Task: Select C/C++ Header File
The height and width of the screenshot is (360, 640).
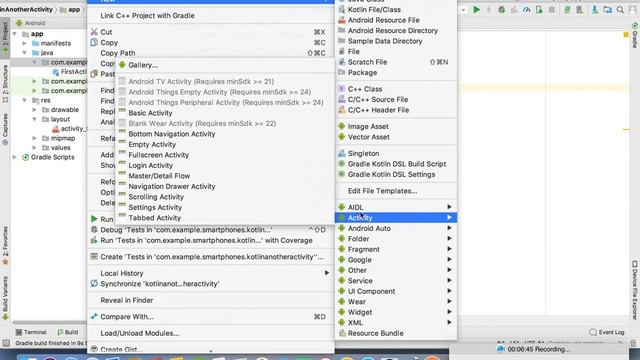Action: click(378, 110)
